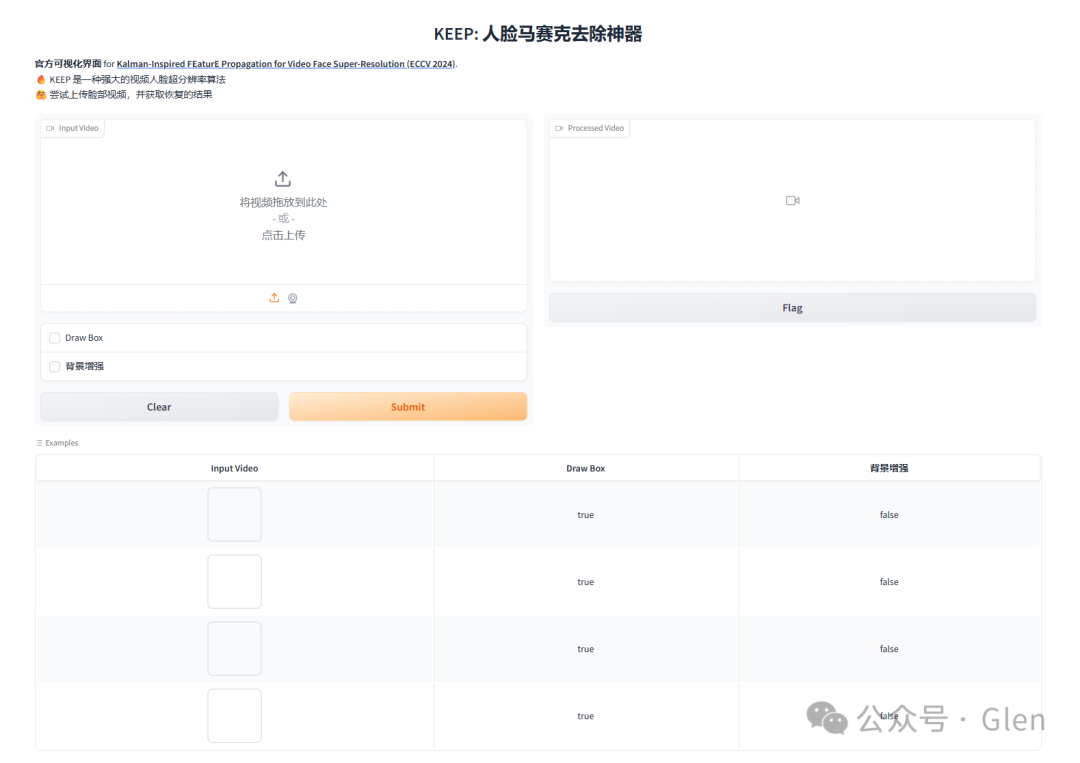Screen dimensions: 1080x763
Task: Select the third example video thumbnail
Action: click(x=234, y=649)
